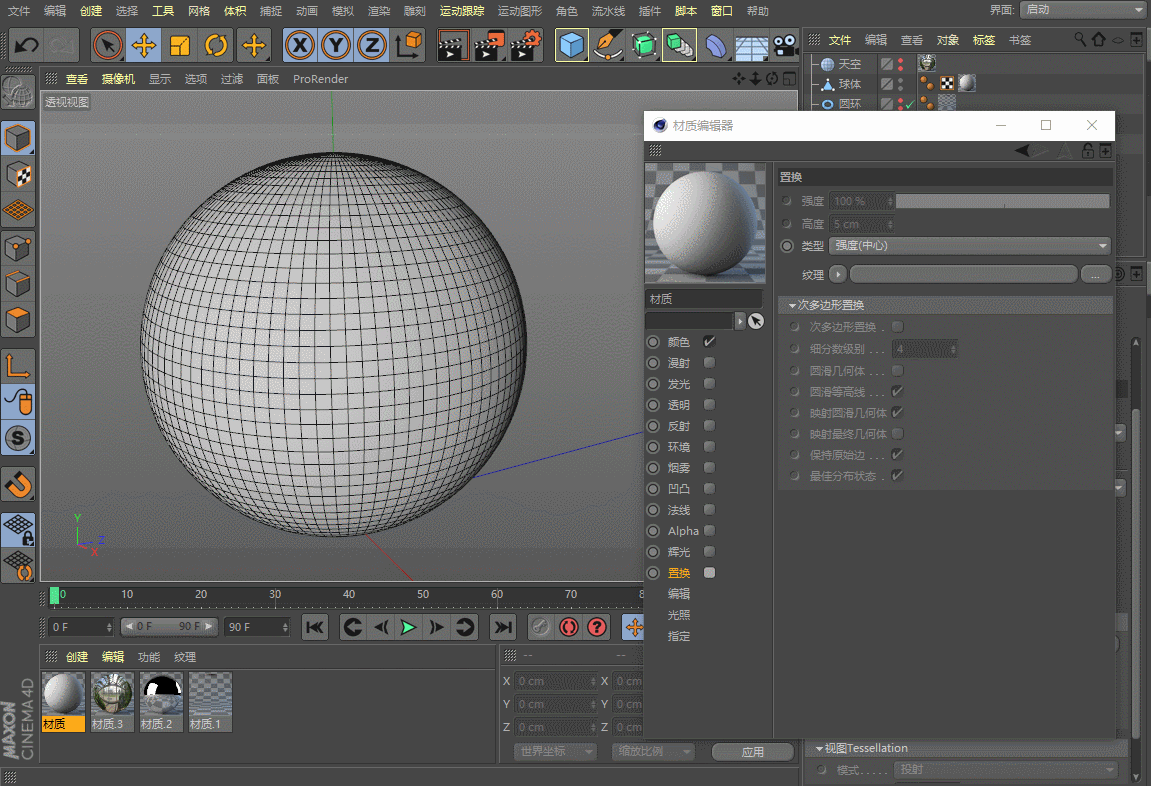Select the Move tool in top toolbar
This screenshot has height=786, width=1151.
click(144, 46)
